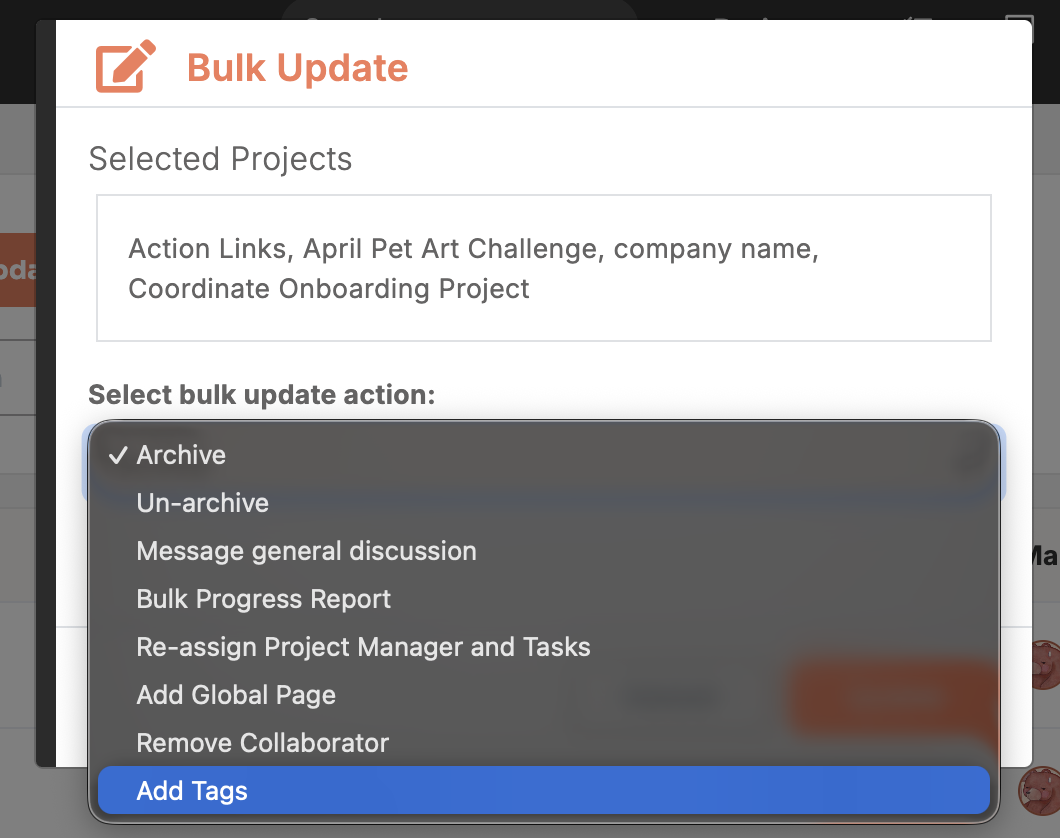1060x838 pixels.
Task: Click the Selected Projects heading
Action: (220, 159)
